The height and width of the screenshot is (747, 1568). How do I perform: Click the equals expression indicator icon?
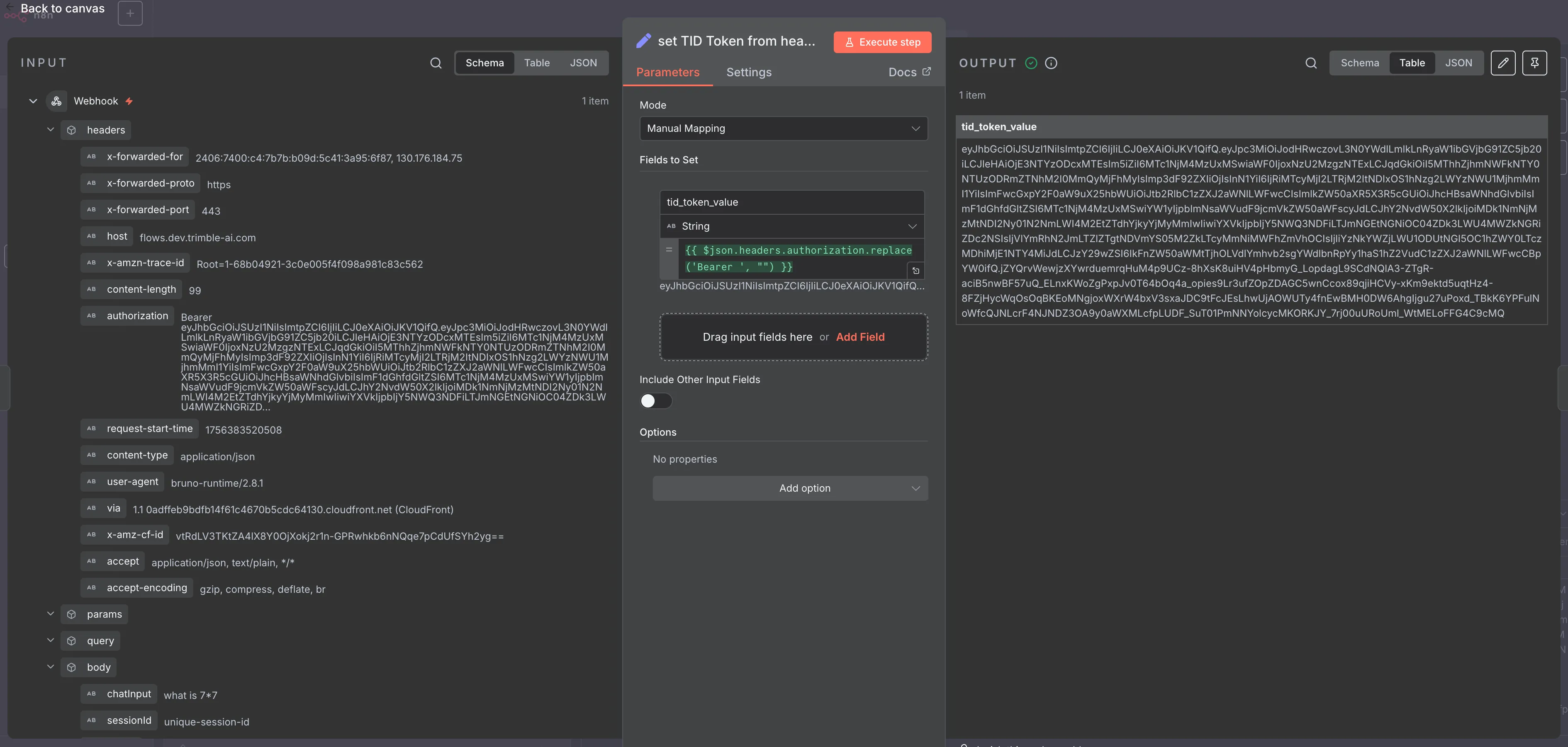(x=669, y=250)
